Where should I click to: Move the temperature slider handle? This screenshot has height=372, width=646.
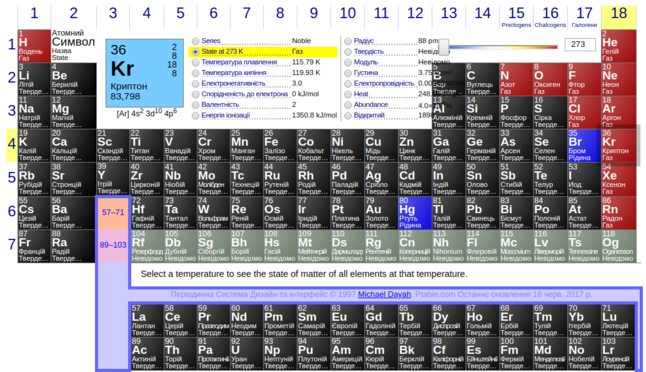(443, 47)
